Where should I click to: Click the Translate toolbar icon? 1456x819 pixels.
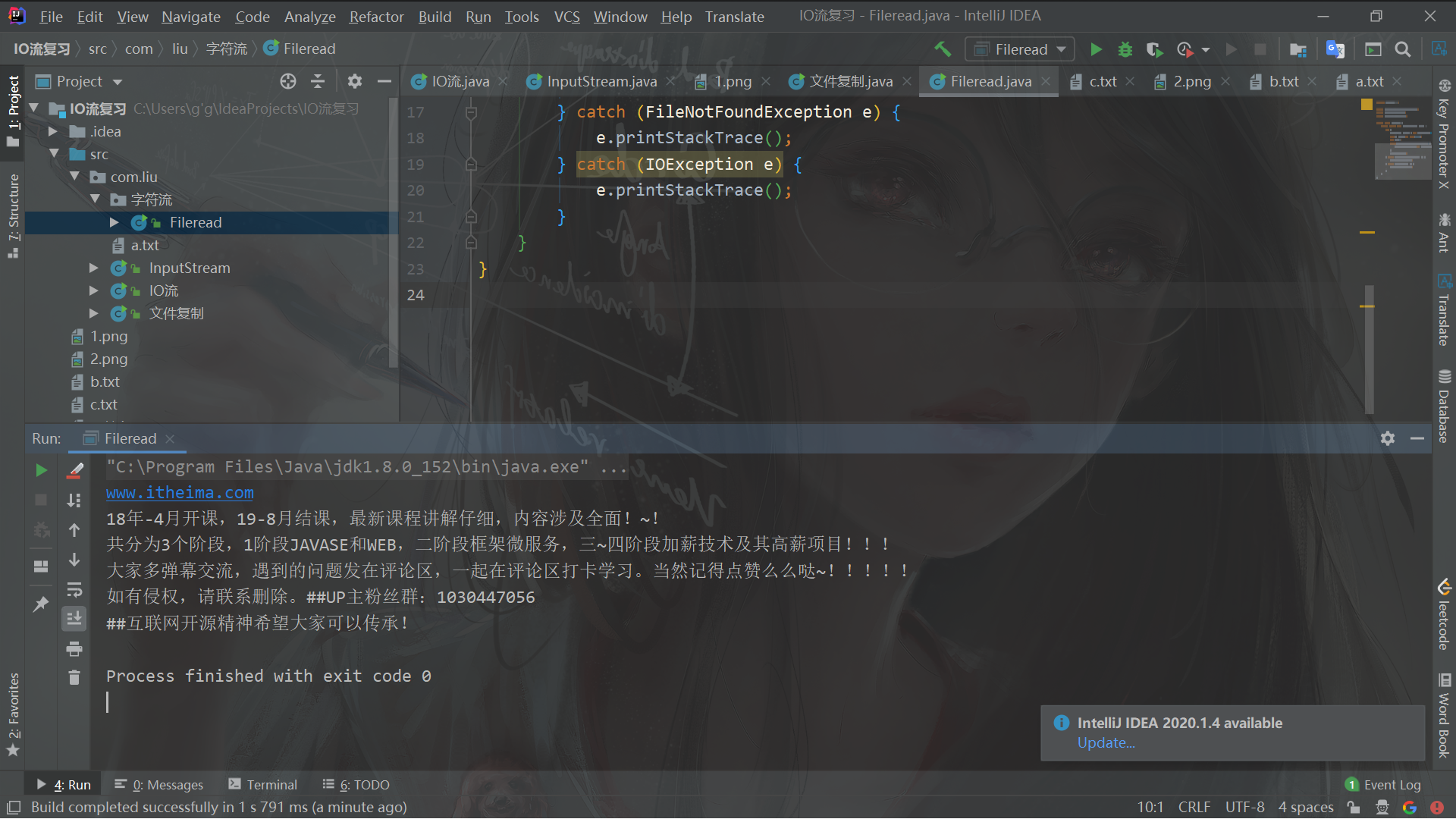tap(1335, 49)
